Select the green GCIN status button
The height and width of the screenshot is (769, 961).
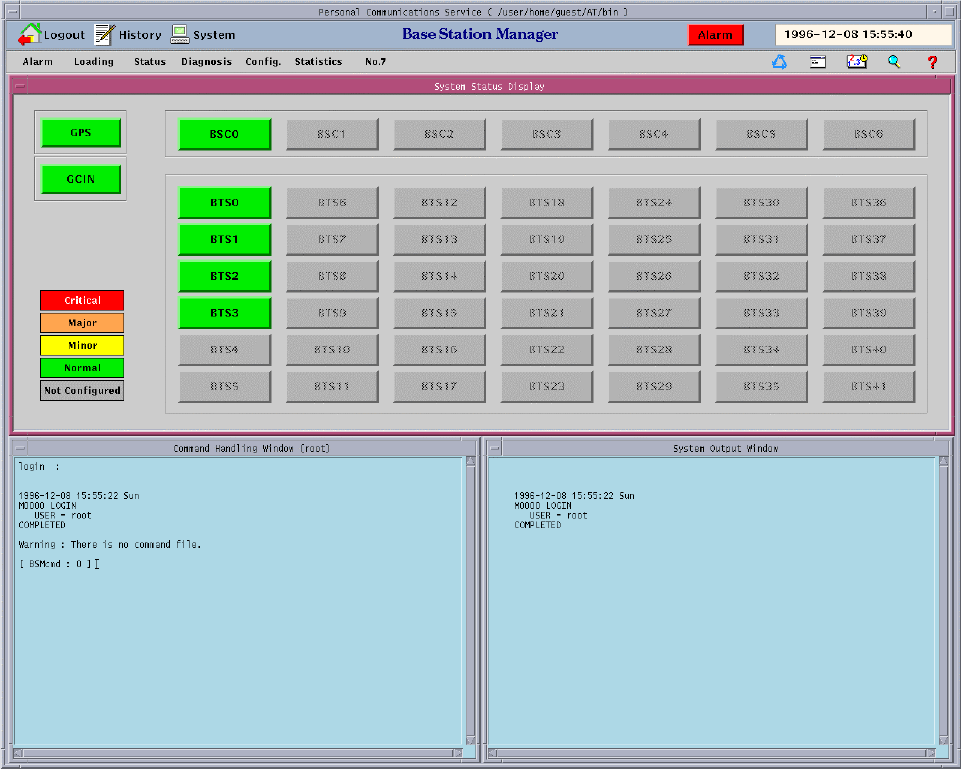coord(81,179)
